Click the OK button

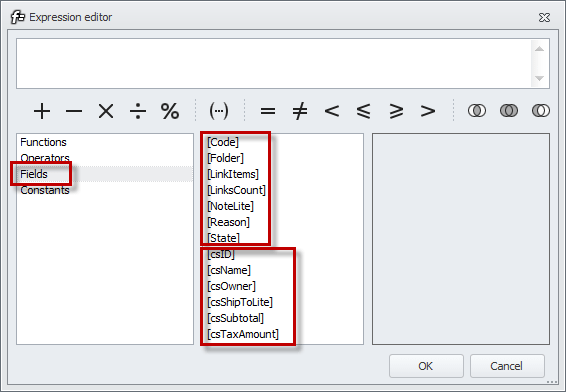pos(426,366)
